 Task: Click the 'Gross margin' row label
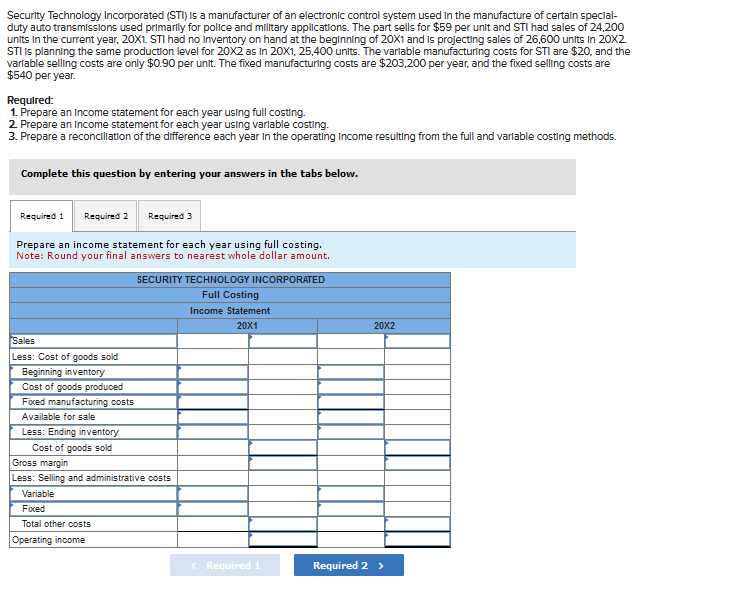click(x=40, y=463)
